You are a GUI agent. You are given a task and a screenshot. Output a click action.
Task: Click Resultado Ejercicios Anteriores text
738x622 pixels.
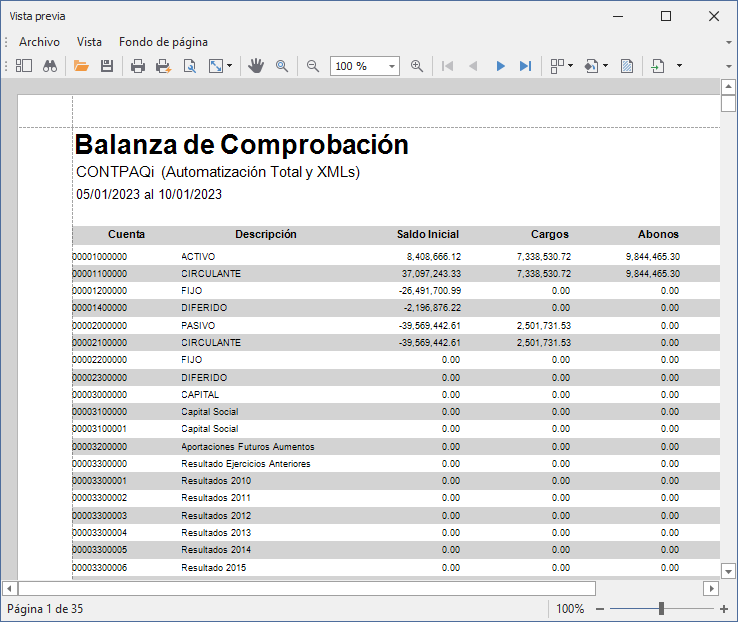(246, 464)
